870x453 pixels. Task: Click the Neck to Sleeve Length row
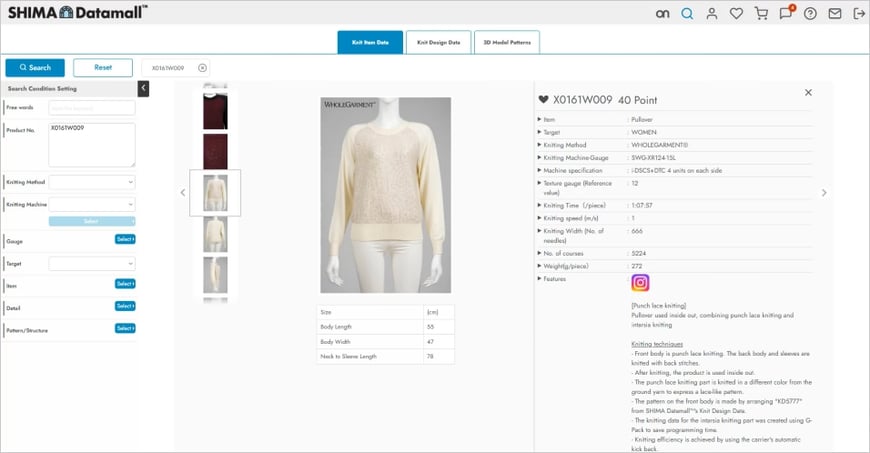pos(386,356)
